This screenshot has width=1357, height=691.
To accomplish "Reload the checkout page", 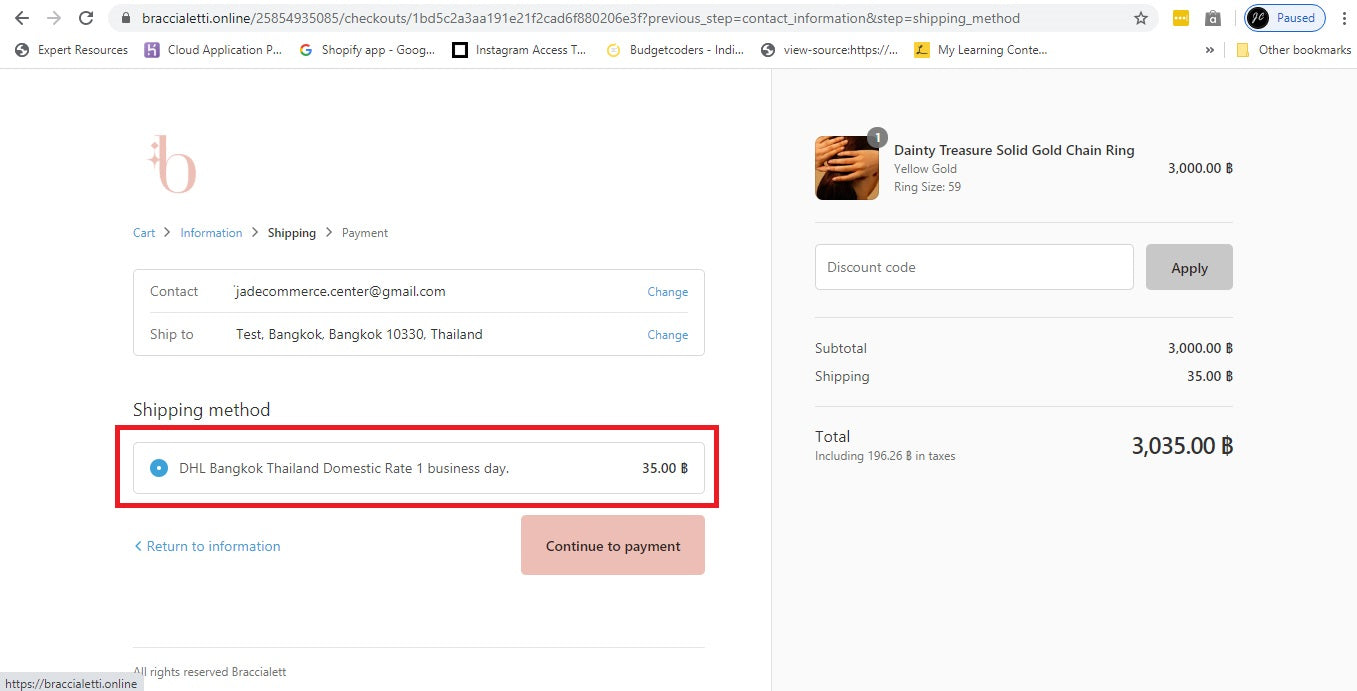I will tap(86, 18).
